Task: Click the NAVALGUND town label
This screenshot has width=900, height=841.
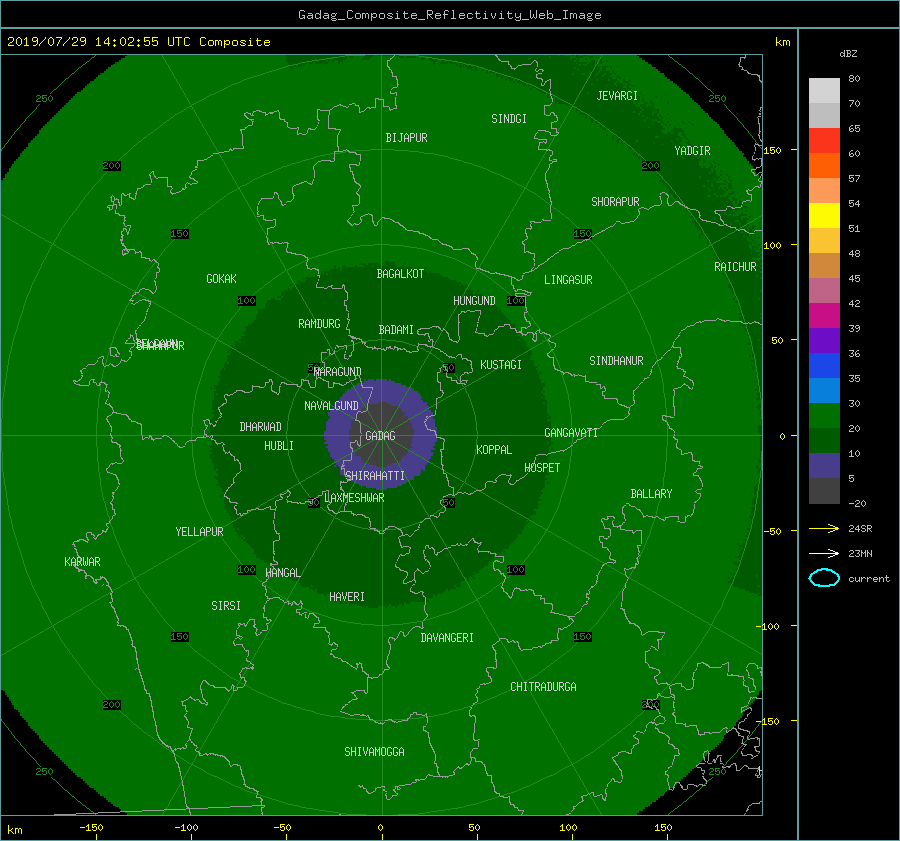Action: (331, 406)
